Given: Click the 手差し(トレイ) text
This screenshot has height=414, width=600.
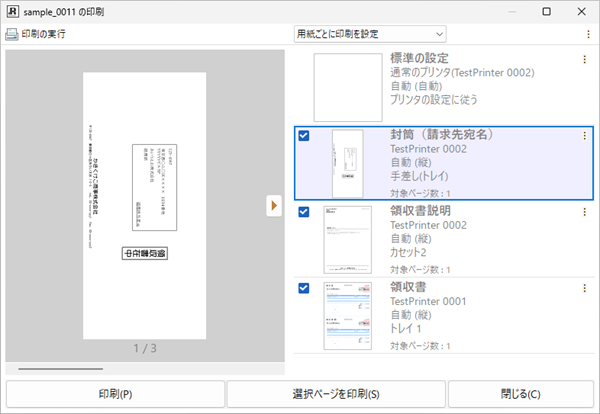Looking at the screenshot, I should [x=419, y=176].
